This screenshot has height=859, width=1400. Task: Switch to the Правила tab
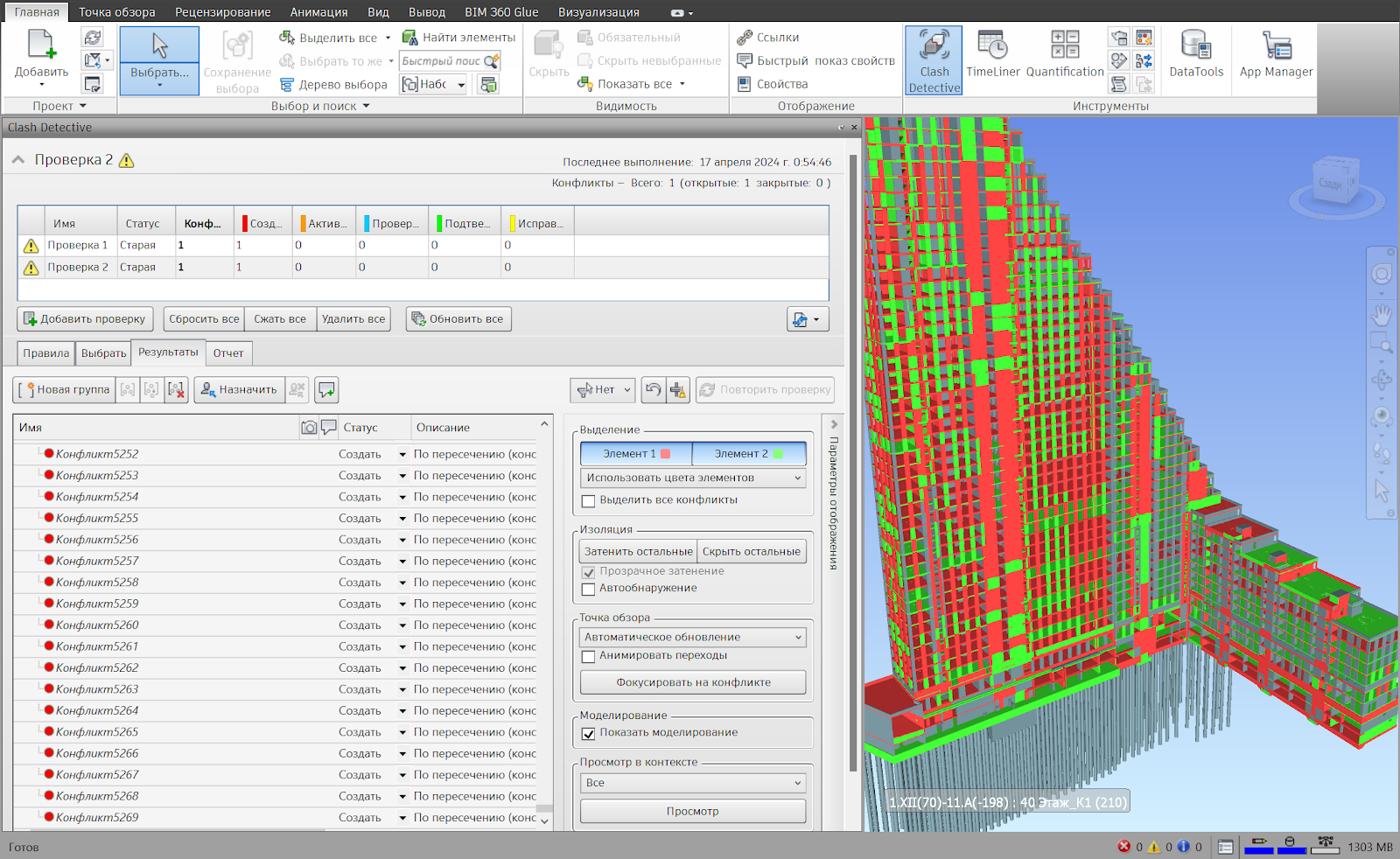(46, 353)
